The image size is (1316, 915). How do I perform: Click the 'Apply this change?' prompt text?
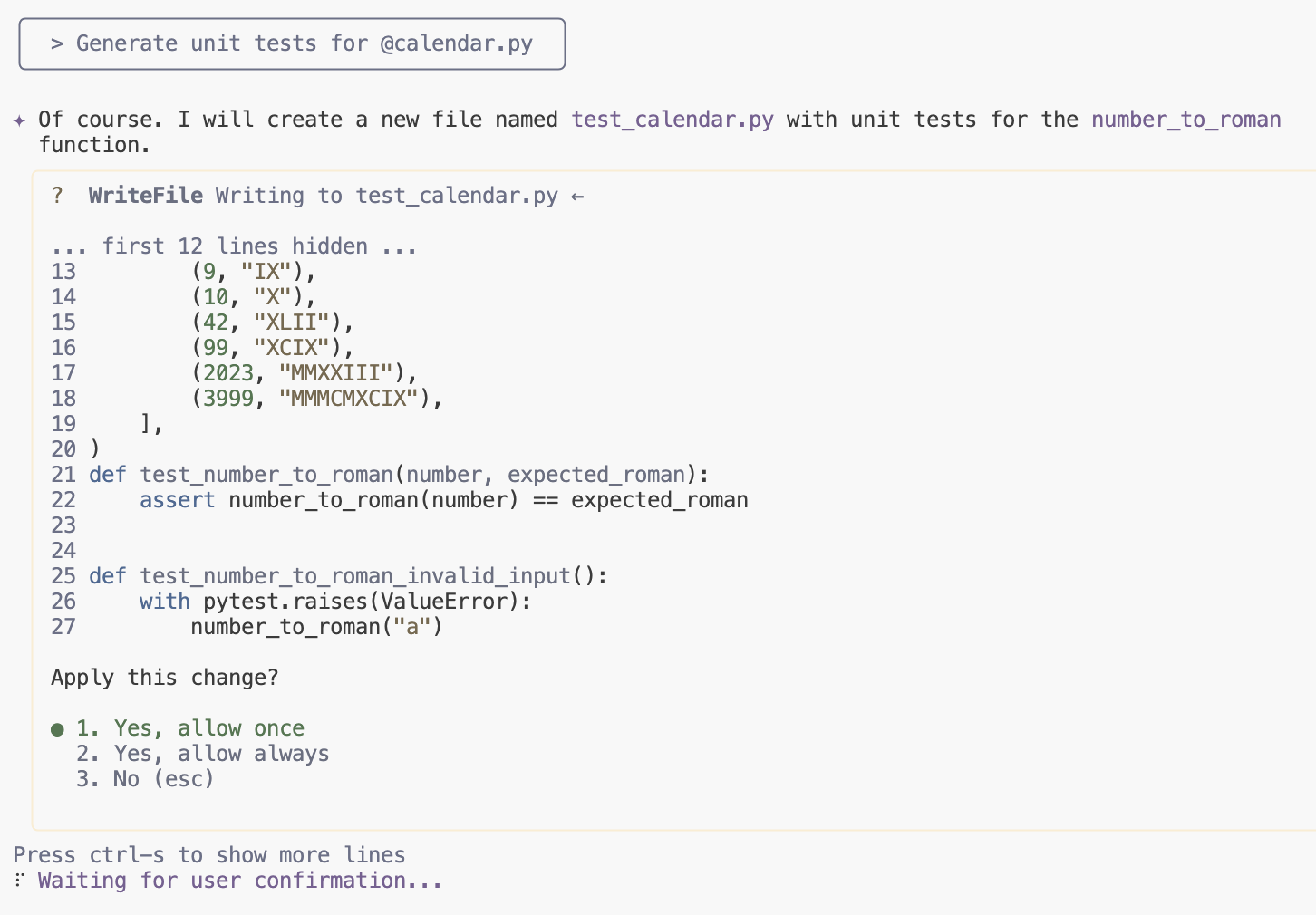[x=165, y=678]
